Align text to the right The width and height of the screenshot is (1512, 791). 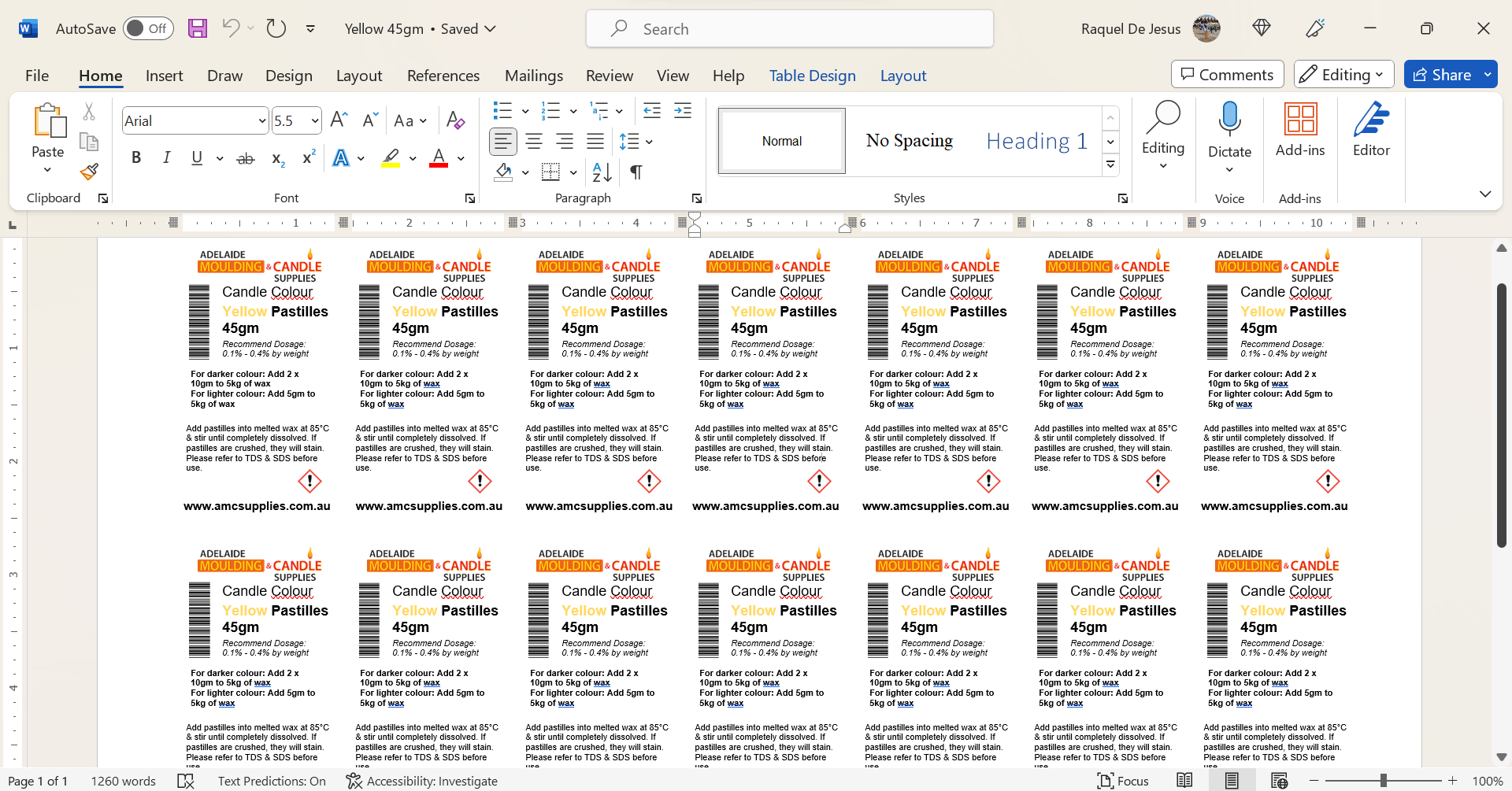coord(565,142)
